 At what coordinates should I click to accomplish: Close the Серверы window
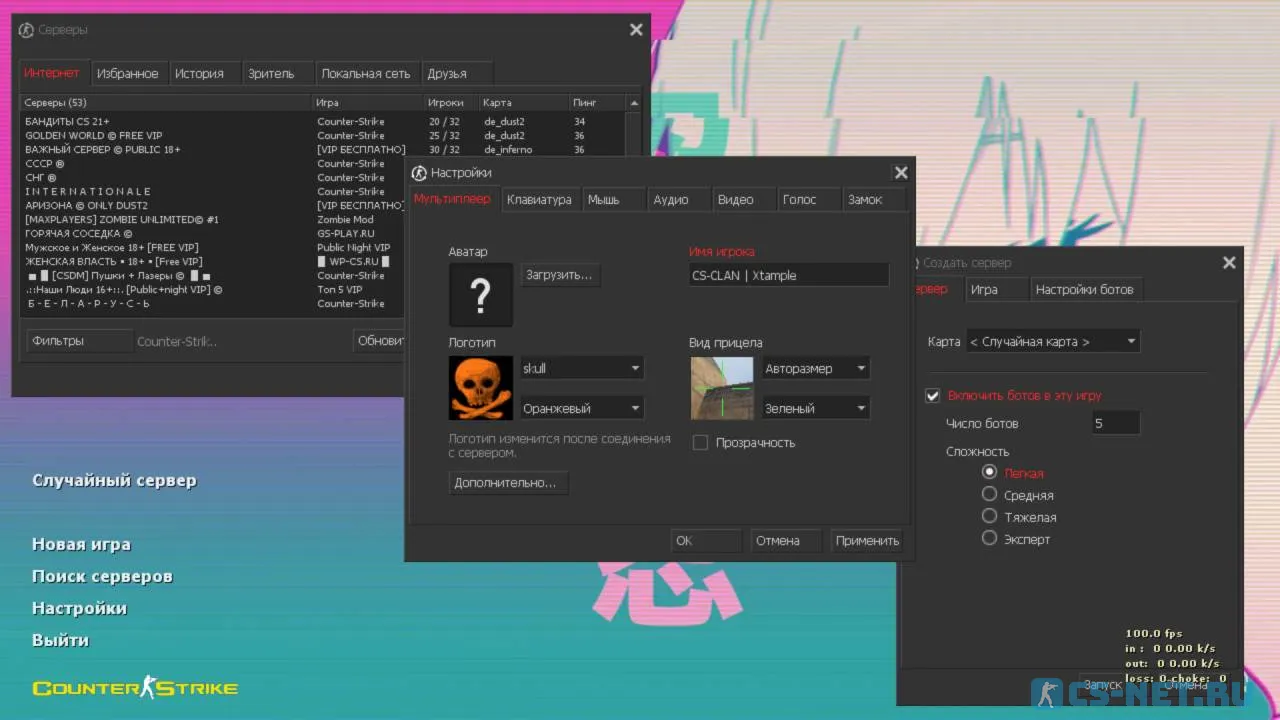(636, 30)
